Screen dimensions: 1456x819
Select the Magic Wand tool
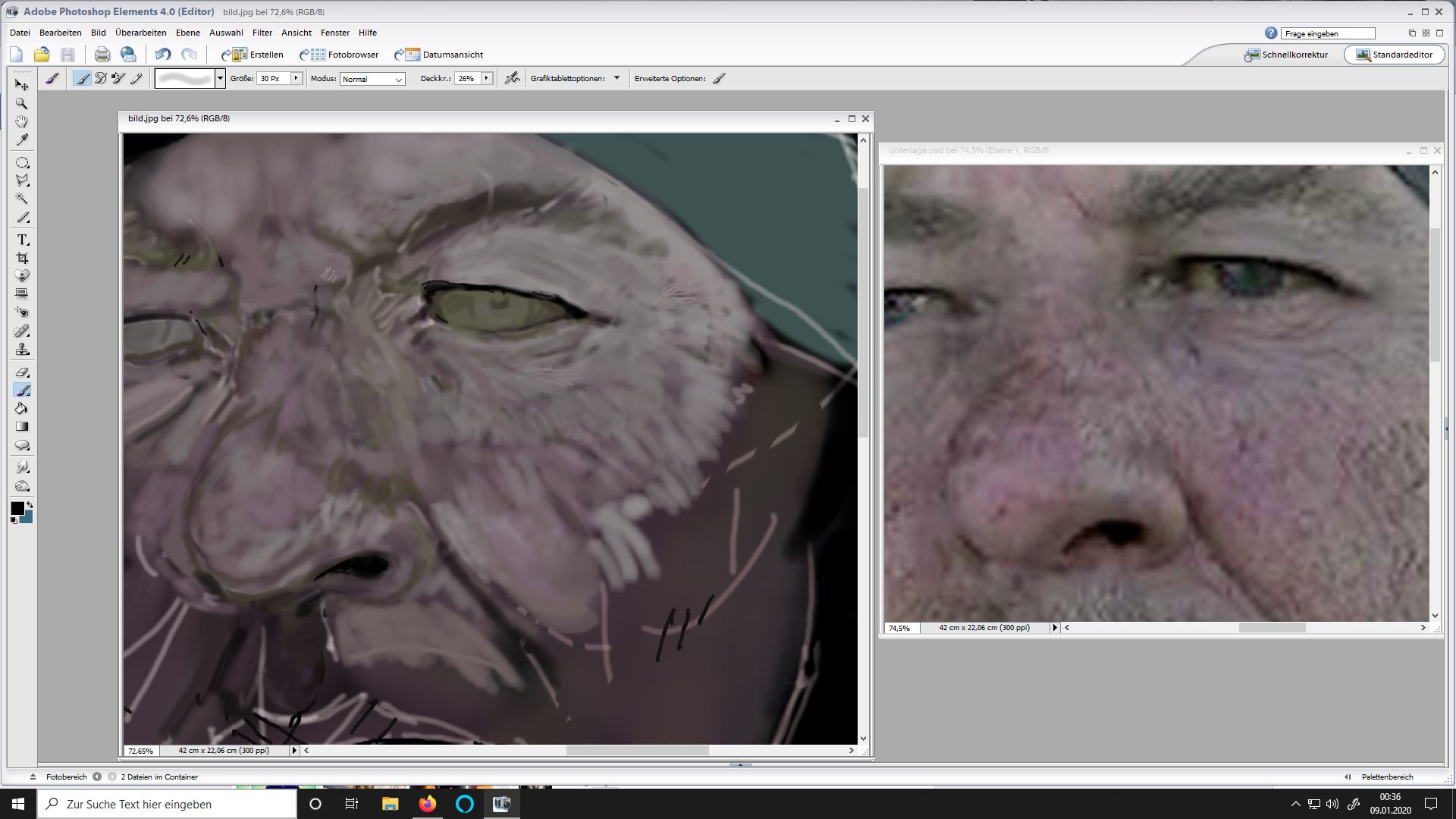pyautogui.click(x=22, y=199)
